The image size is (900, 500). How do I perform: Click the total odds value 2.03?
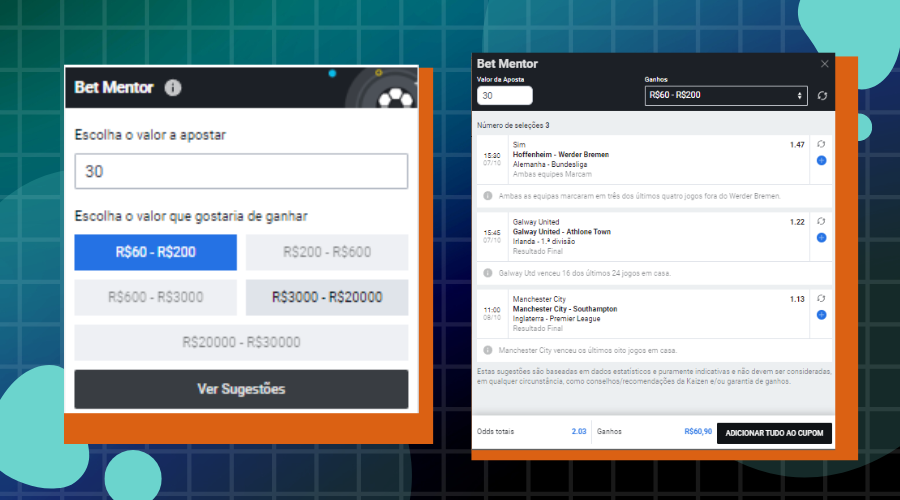[579, 431]
